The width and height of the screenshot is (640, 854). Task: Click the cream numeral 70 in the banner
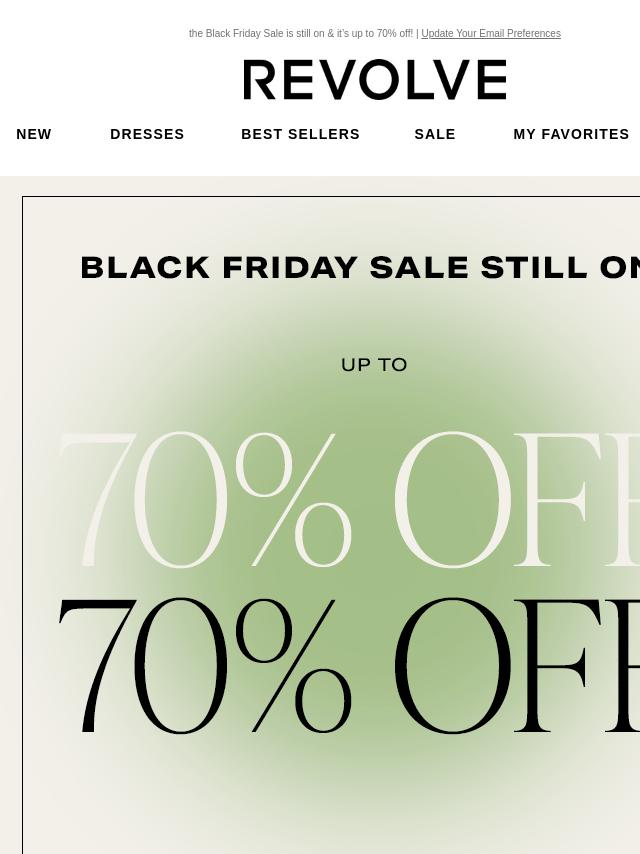coord(143,499)
